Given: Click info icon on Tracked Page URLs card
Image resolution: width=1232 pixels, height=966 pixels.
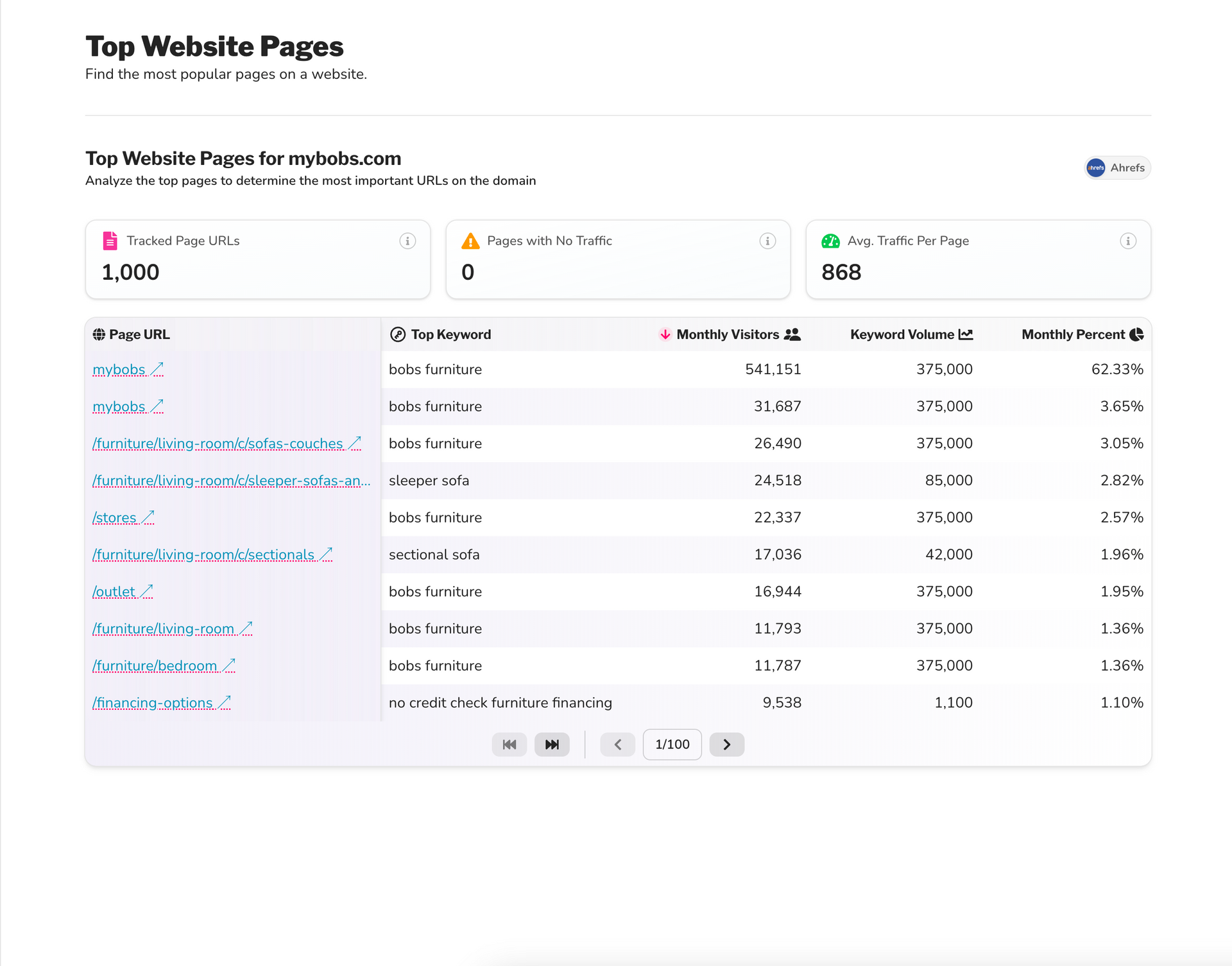Looking at the screenshot, I should click(407, 241).
